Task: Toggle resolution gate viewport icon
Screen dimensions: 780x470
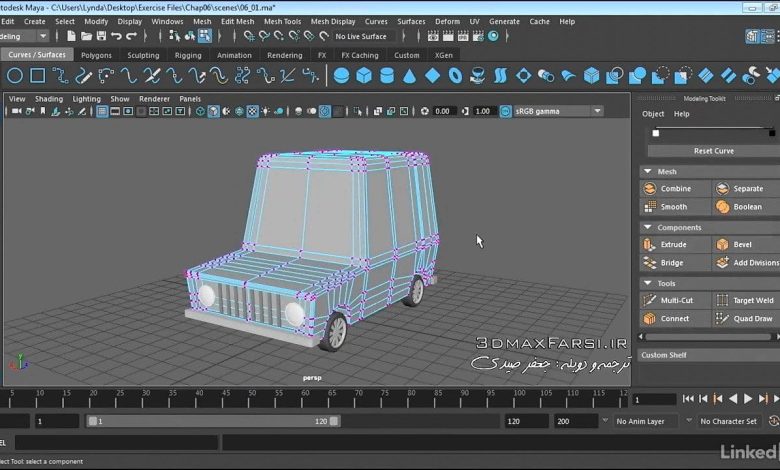Action: pos(128,111)
